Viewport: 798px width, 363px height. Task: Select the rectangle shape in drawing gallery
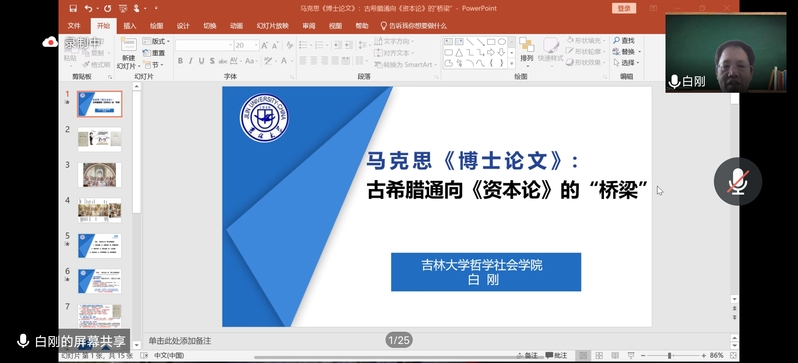click(x=491, y=42)
